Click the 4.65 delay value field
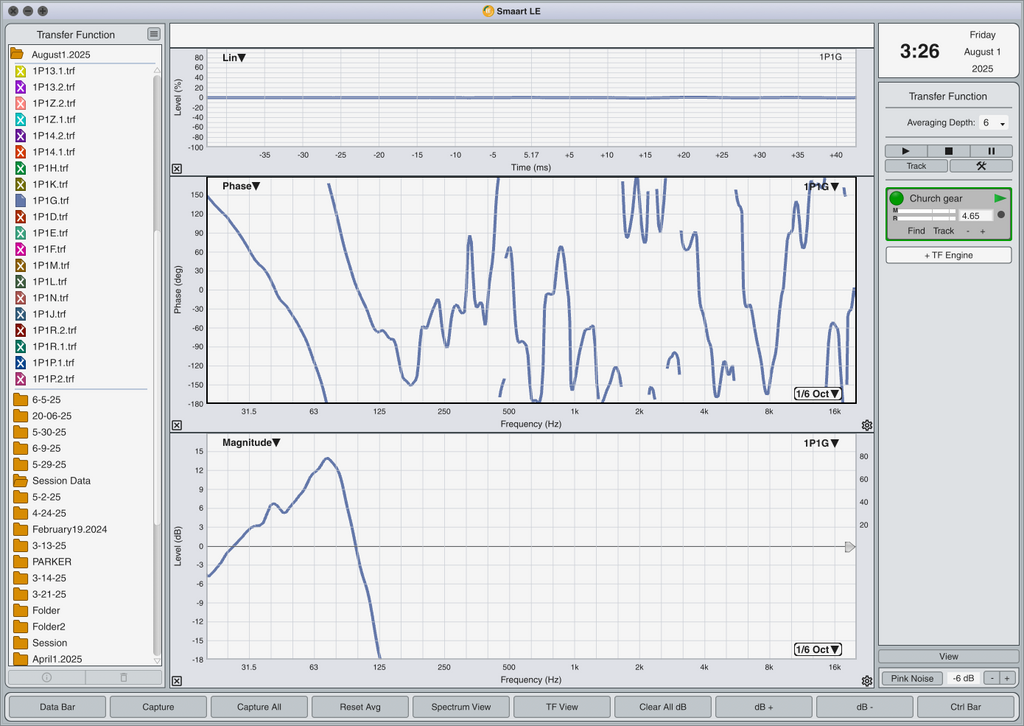Screen dimensions: 1024x726 (976, 215)
